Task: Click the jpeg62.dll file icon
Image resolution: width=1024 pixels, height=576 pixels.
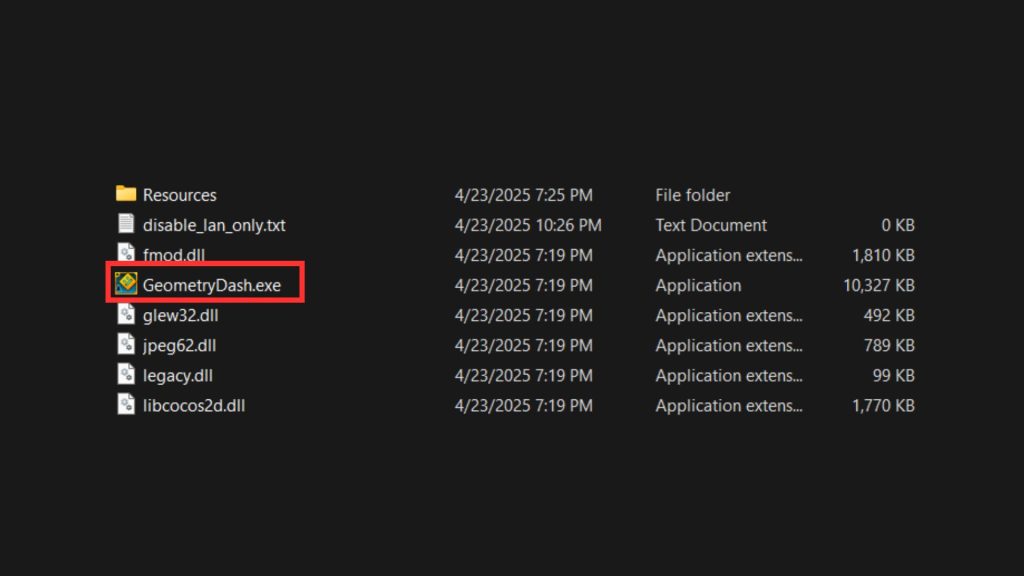Action: coord(126,345)
